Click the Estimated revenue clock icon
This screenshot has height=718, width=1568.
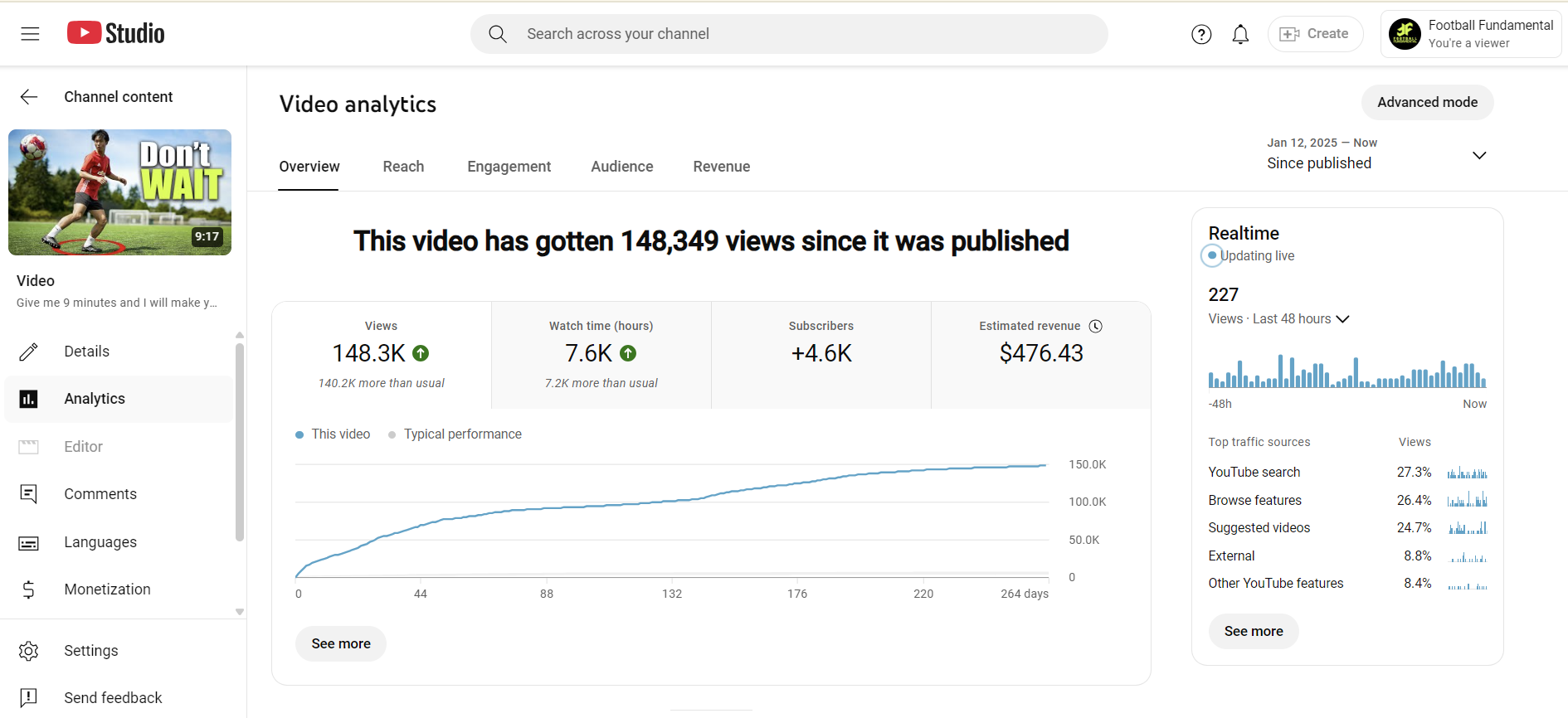coord(1095,326)
